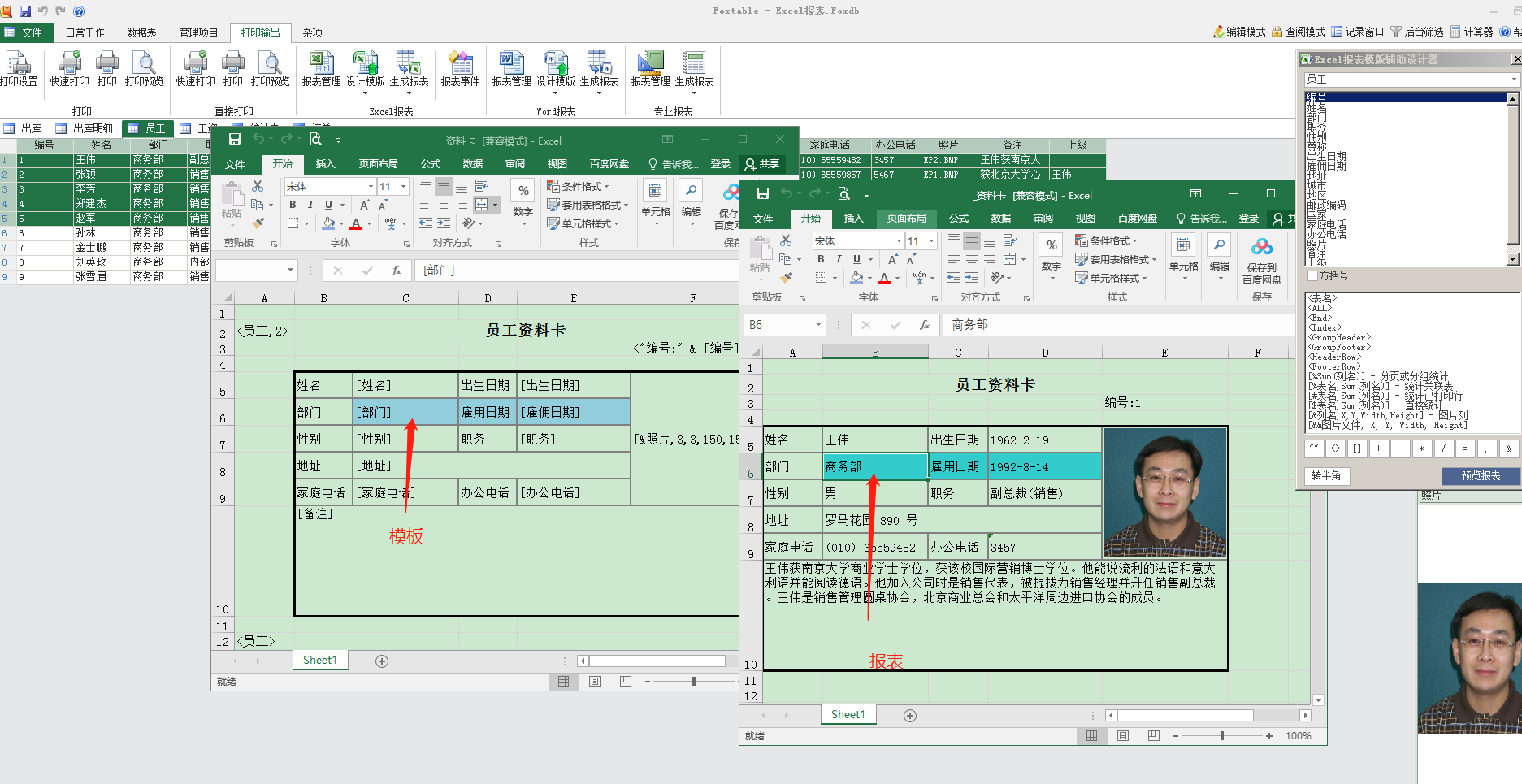The height and width of the screenshot is (784, 1522).
Task: Expand font name 宋体 dropdown in report window
Action: click(899, 241)
